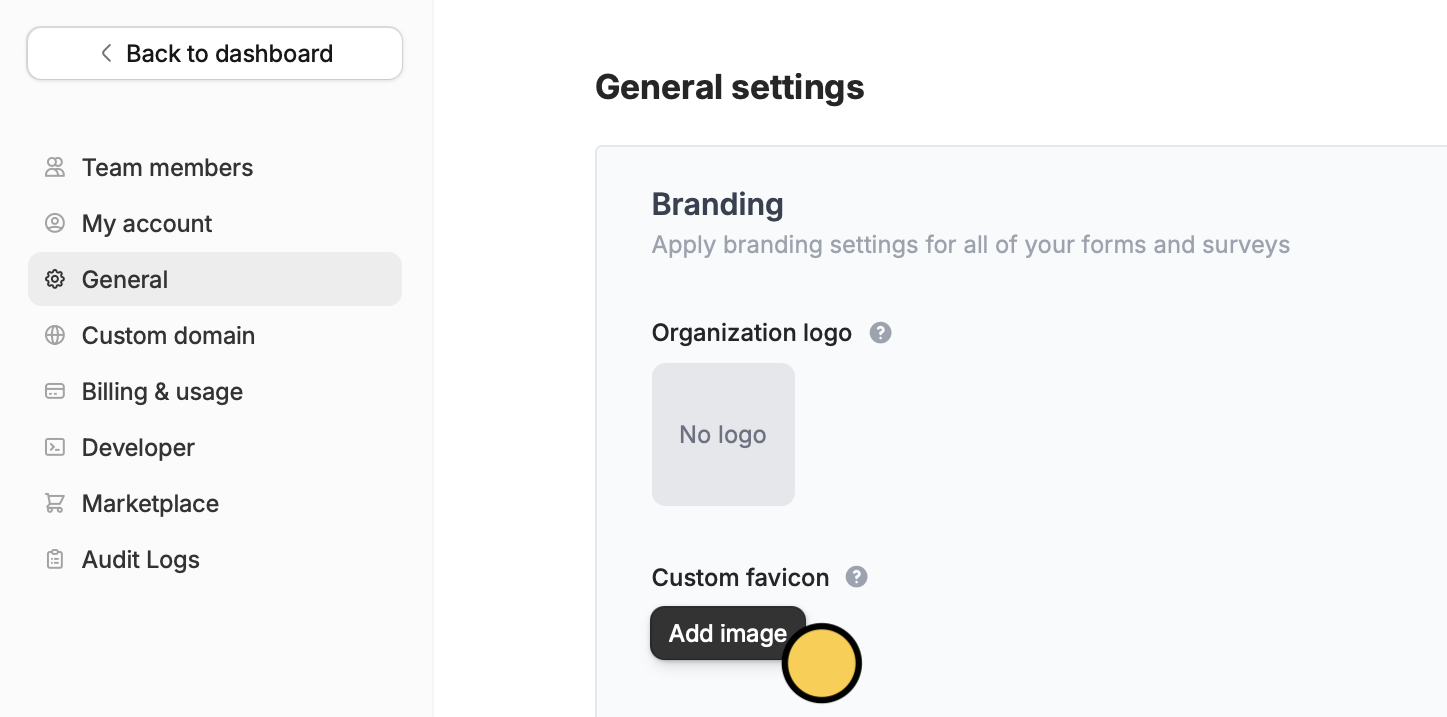Click help icon next to Organization logo
The height and width of the screenshot is (717, 1447).
coord(880,332)
